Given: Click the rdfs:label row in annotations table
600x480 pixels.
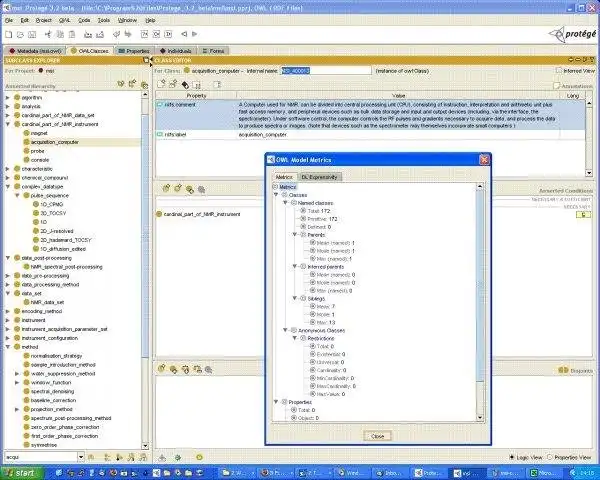Looking at the screenshot, I should tap(370, 134).
